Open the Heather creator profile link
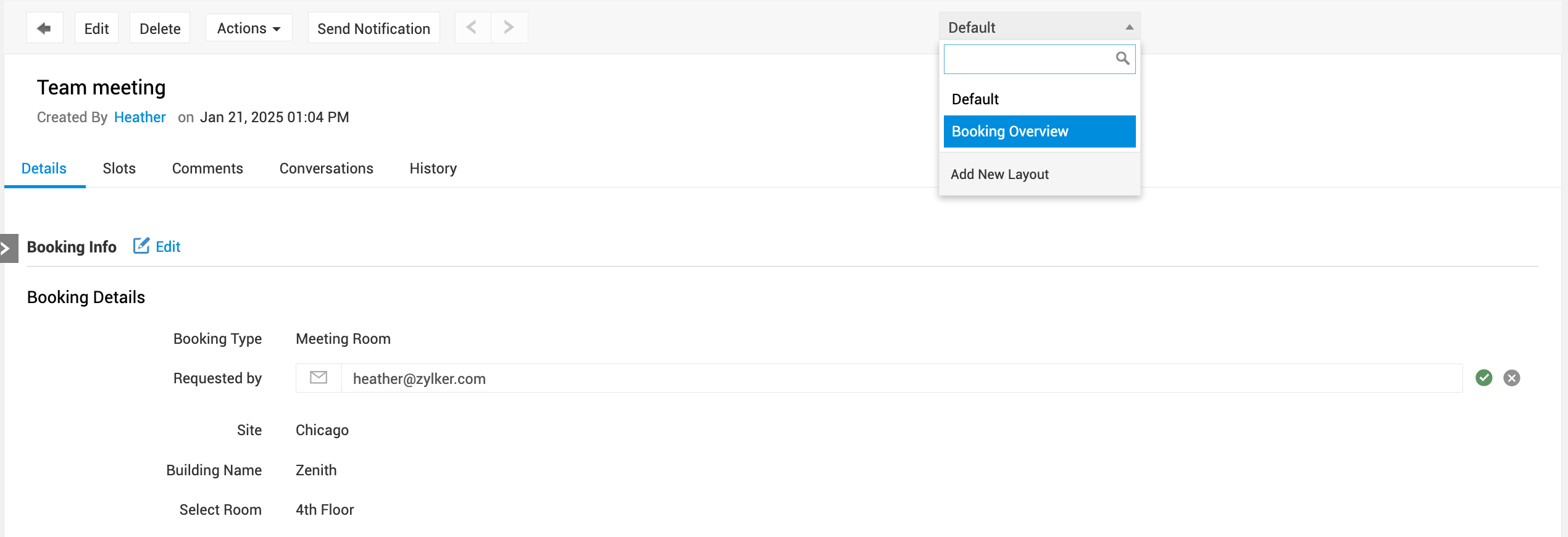The height and width of the screenshot is (537, 1568). [140, 117]
